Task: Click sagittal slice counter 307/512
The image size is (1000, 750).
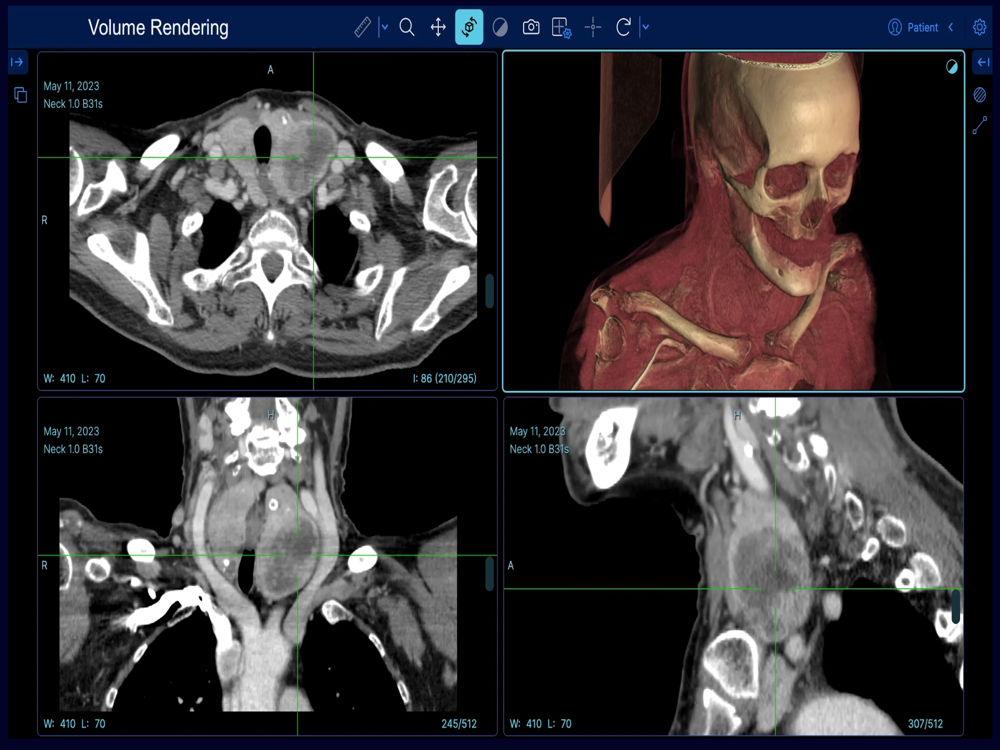Action: [x=925, y=724]
